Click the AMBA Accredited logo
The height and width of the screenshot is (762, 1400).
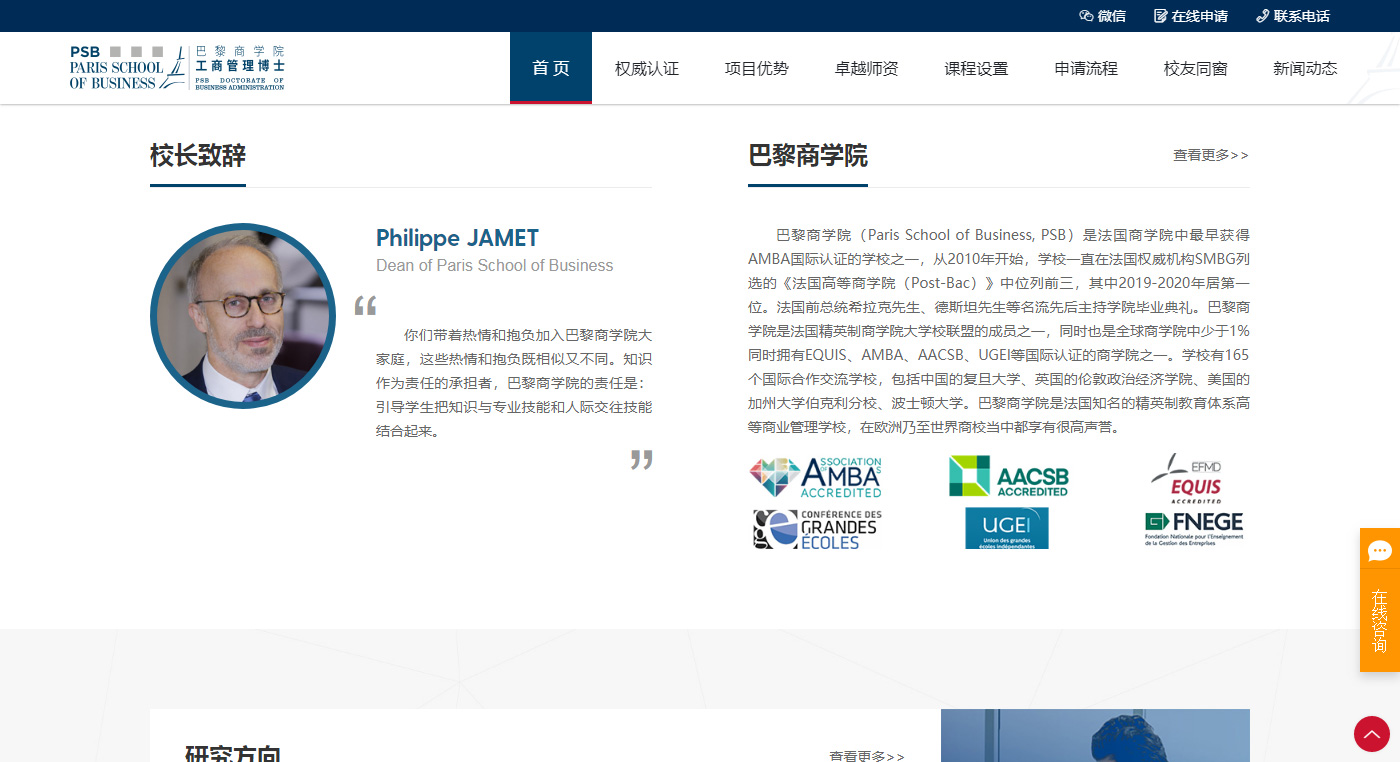[816, 477]
